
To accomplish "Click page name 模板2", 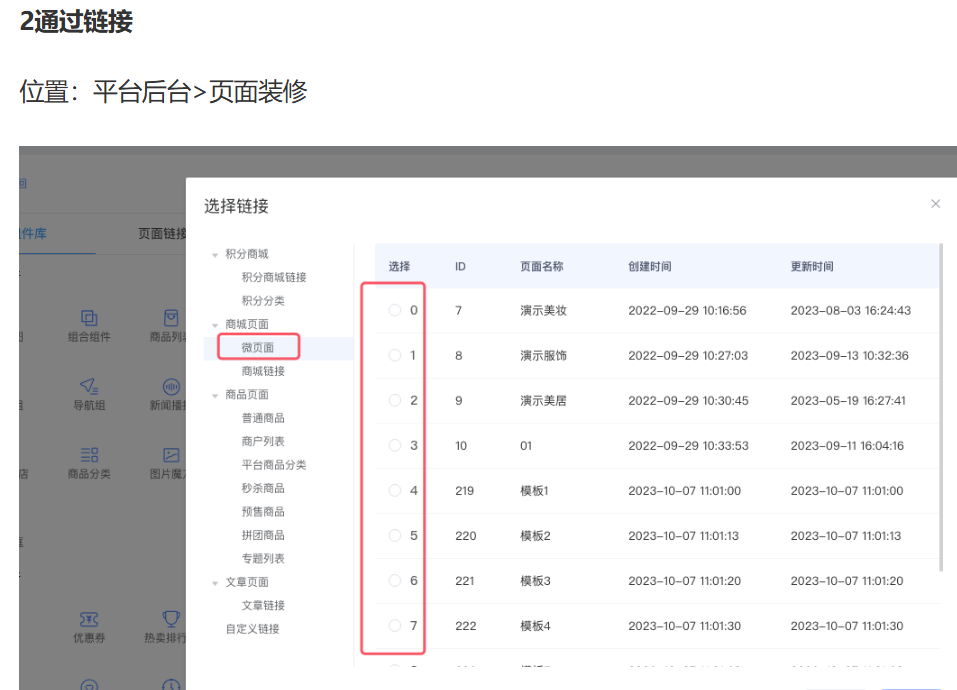I will pos(535,536).
